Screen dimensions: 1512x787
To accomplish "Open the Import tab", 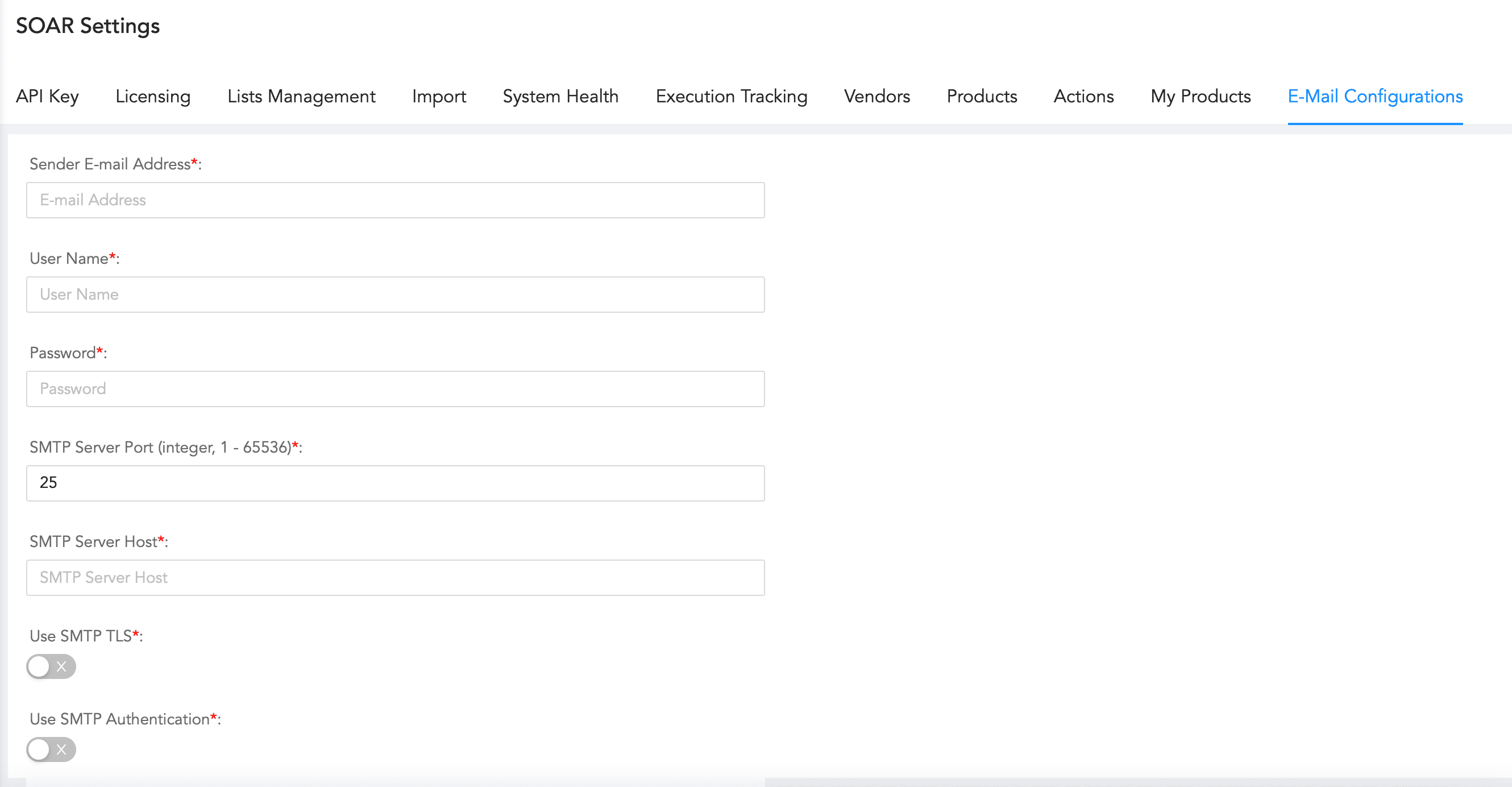I will [x=438, y=96].
